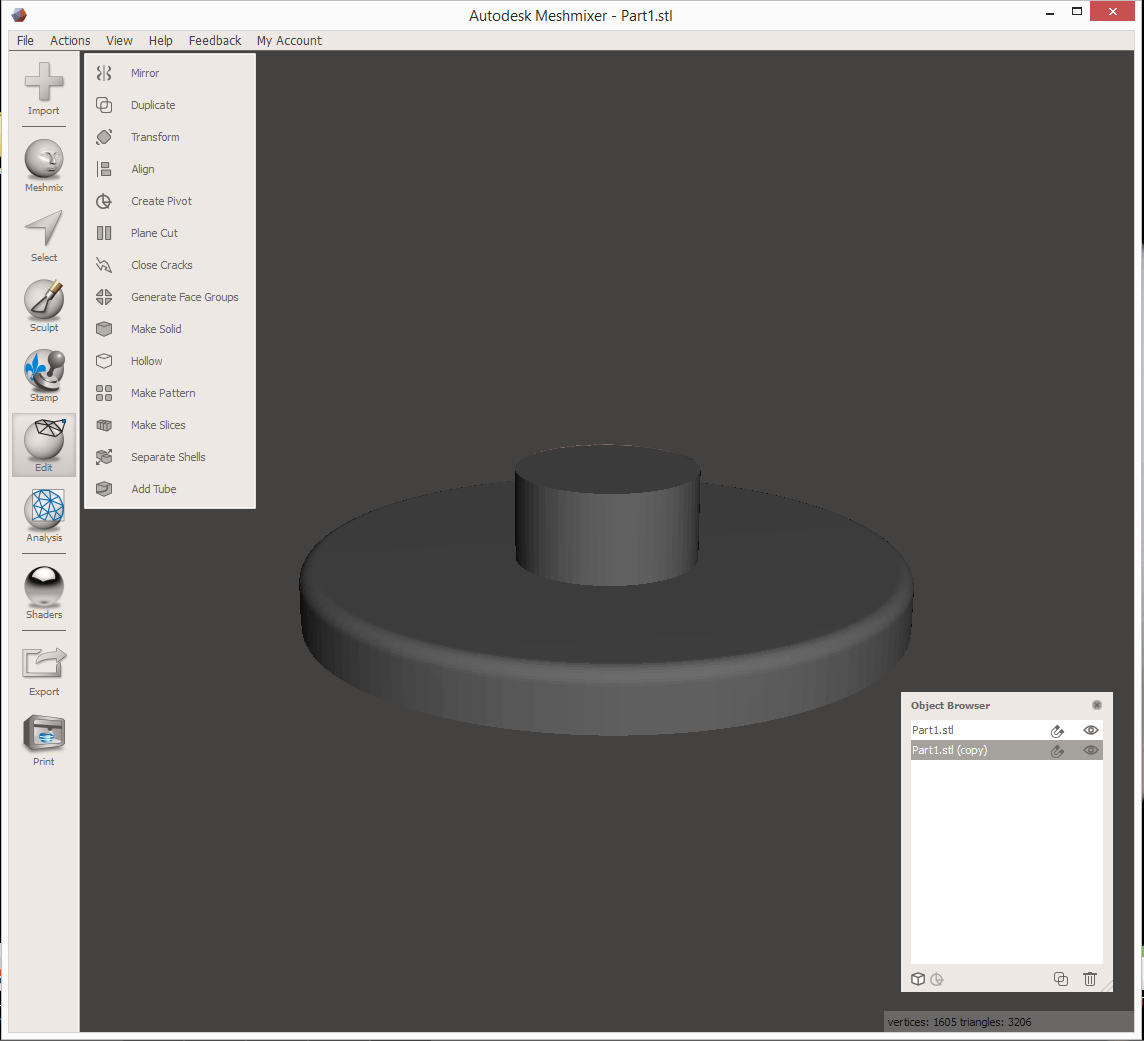
Task: Open the Shaders panel
Action: (44, 593)
